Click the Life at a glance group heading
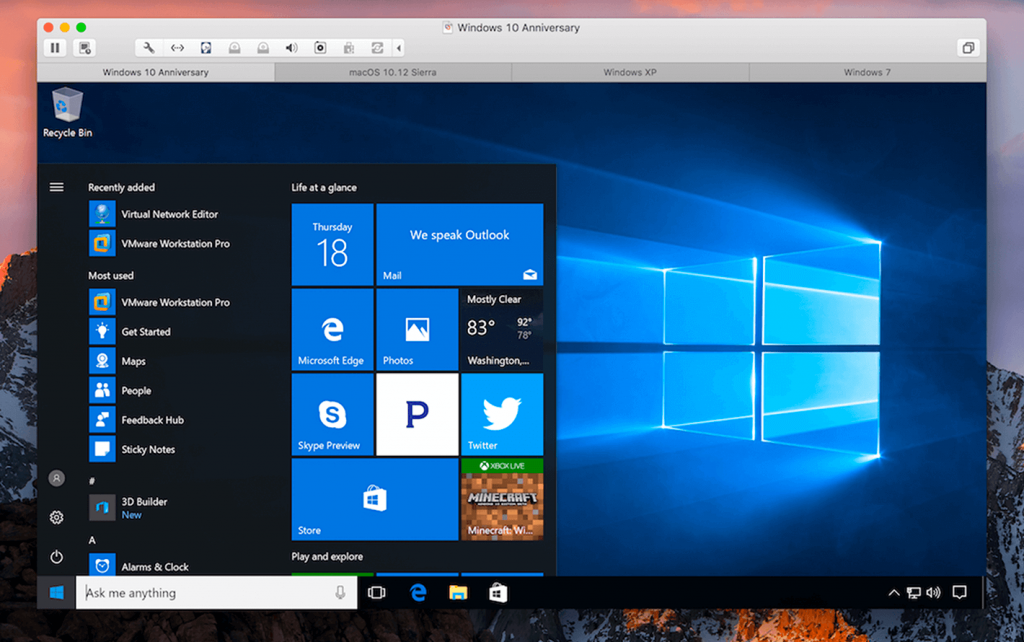This screenshot has width=1024, height=642. point(324,187)
